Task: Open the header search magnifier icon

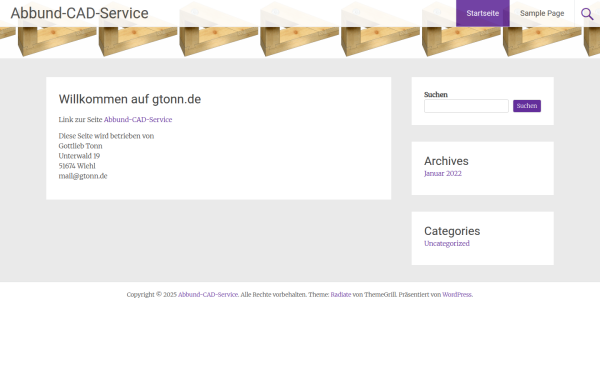Action: coord(587,14)
